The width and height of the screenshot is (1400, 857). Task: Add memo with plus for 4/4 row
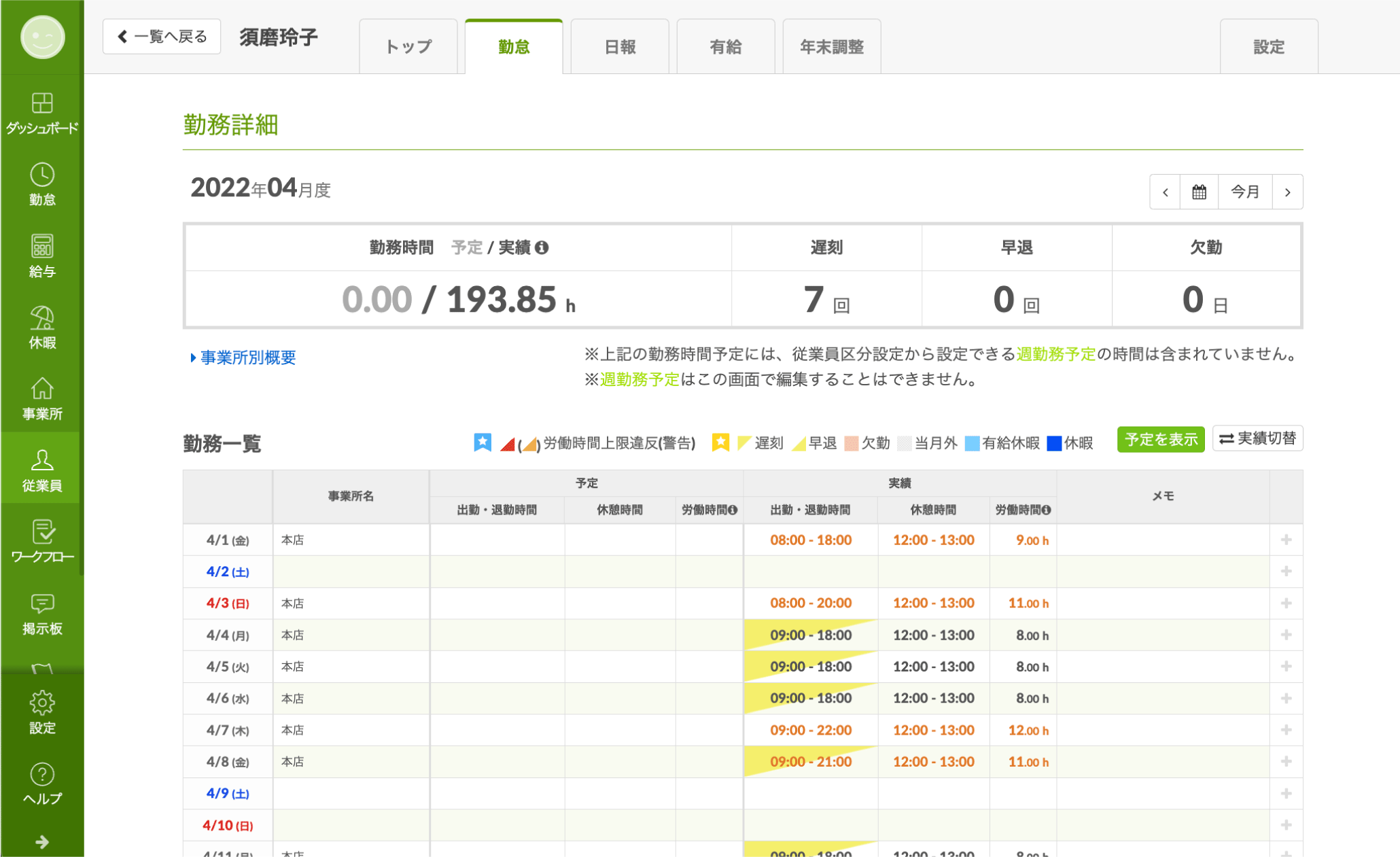click(x=1287, y=635)
